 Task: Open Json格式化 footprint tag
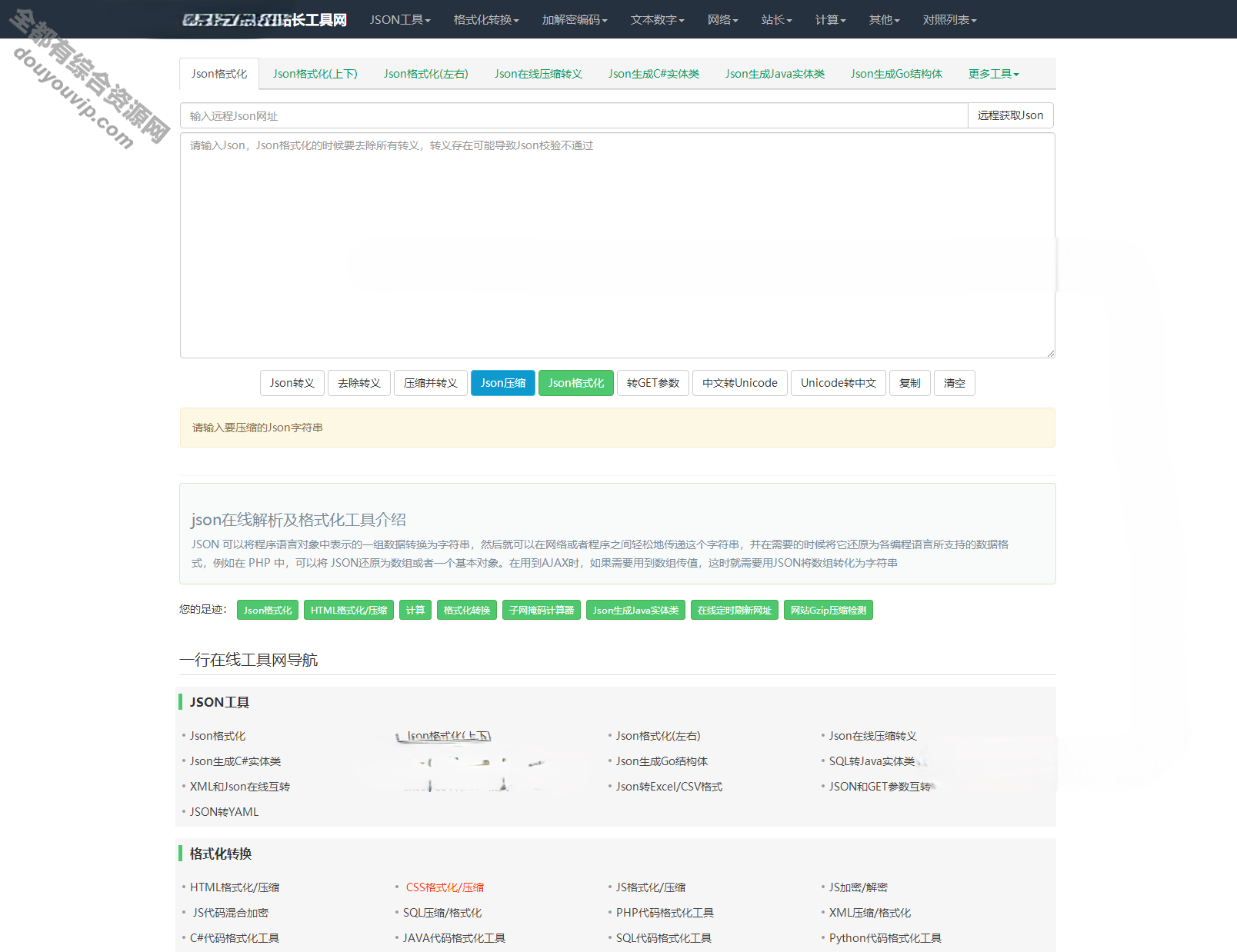(268, 610)
